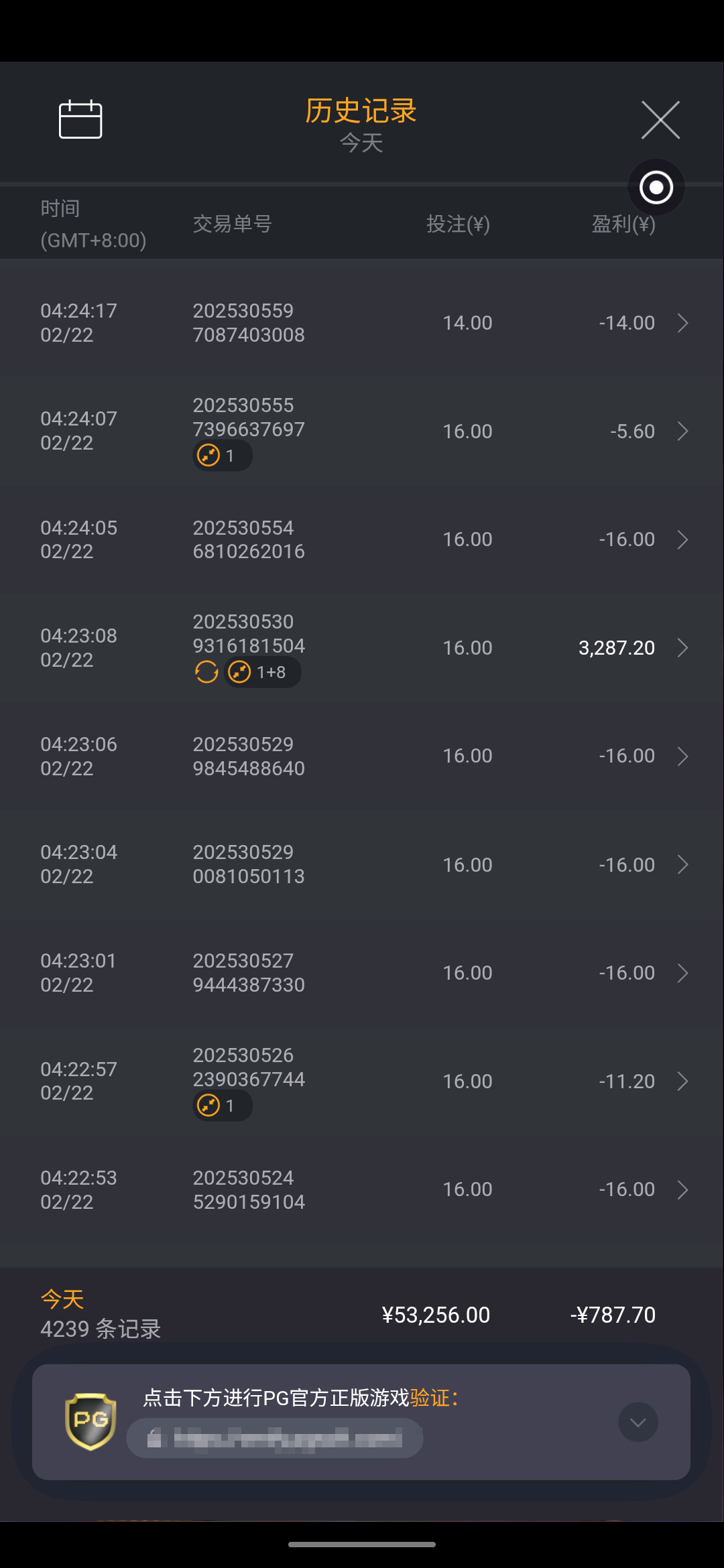Open the calendar date picker icon
The height and width of the screenshot is (1568, 724).
(80, 119)
